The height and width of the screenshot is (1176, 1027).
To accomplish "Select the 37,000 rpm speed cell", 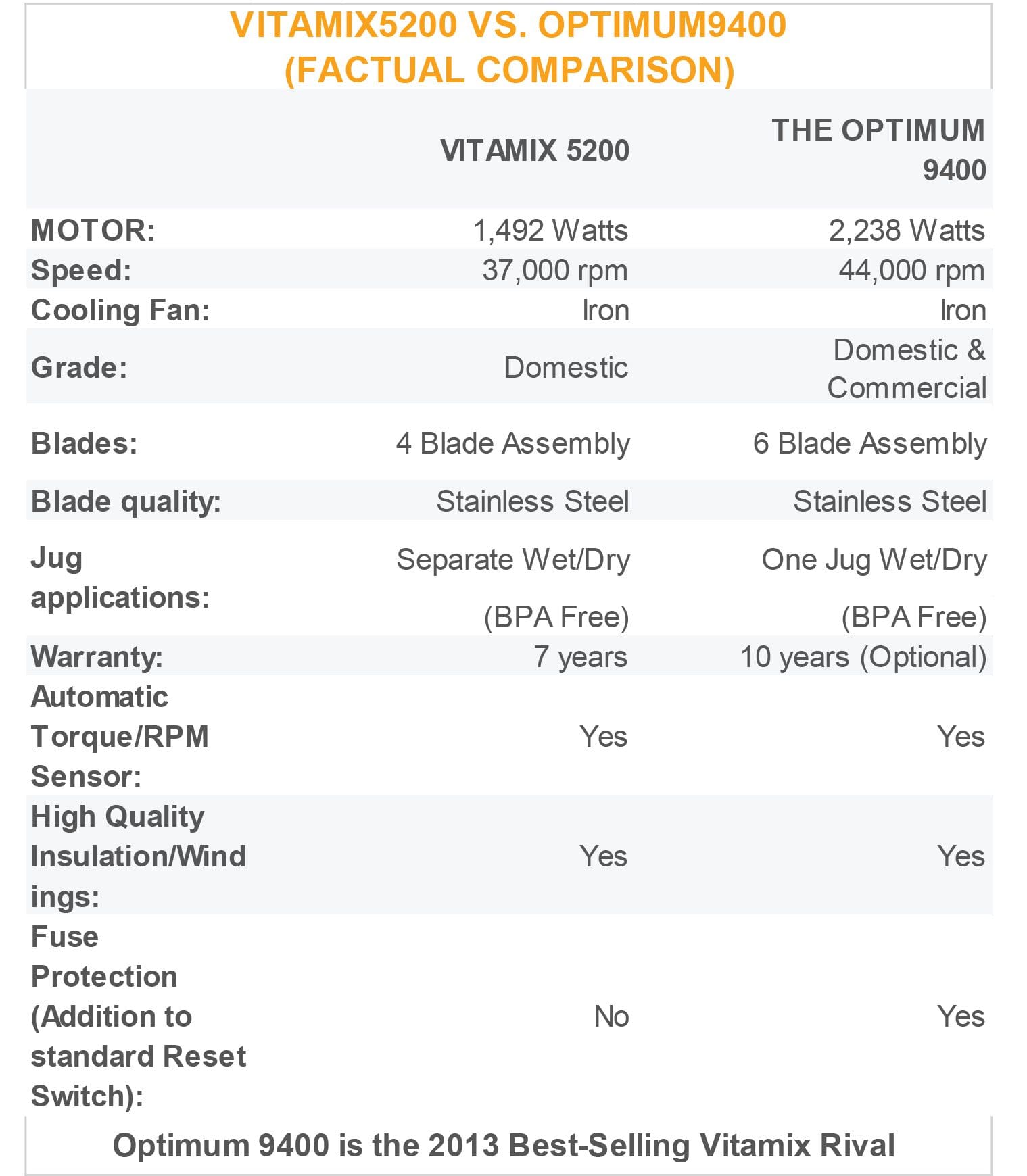I will (x=555, y=270).
